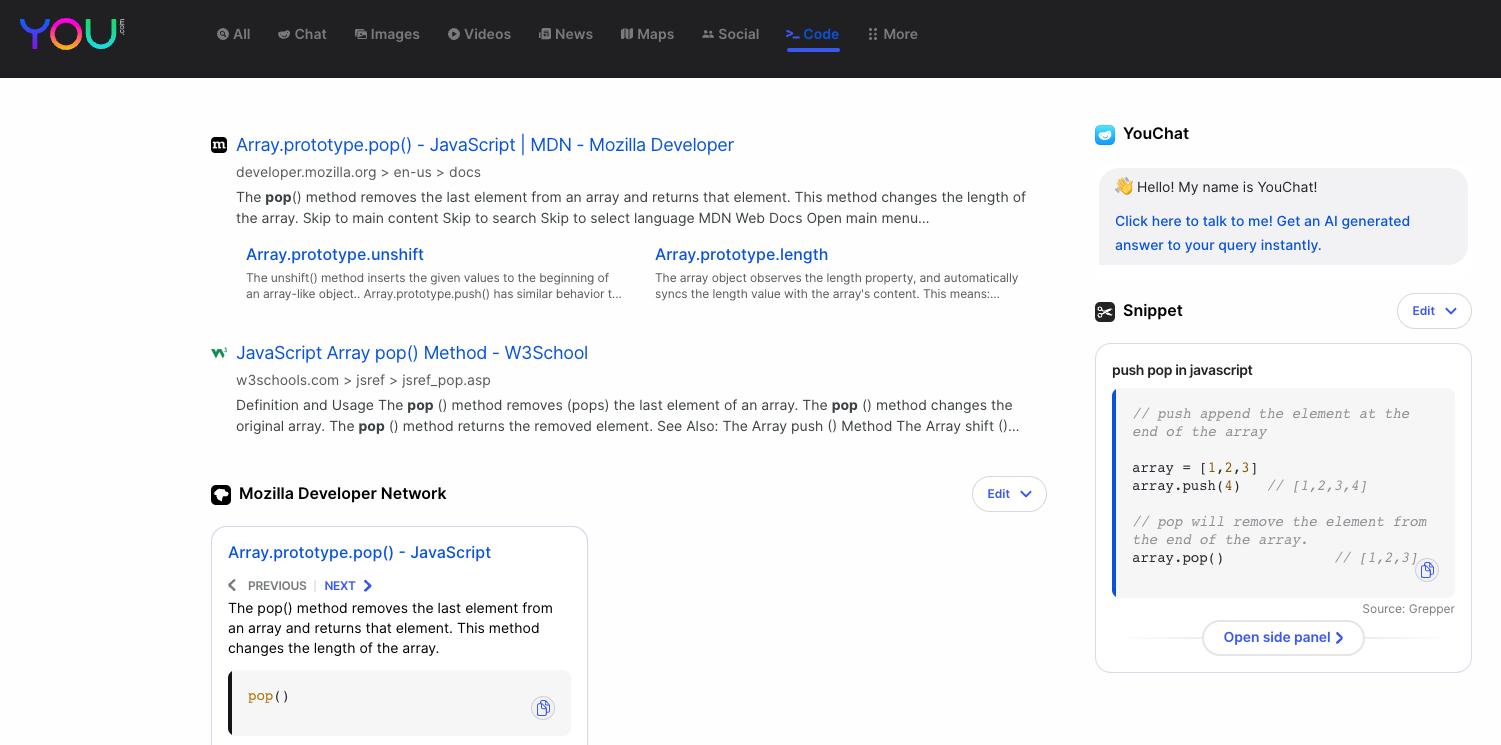The height and width of the screenshot is (745, 1501).
Task: Click the You.com logo
Action: click(x=72, y=33)
